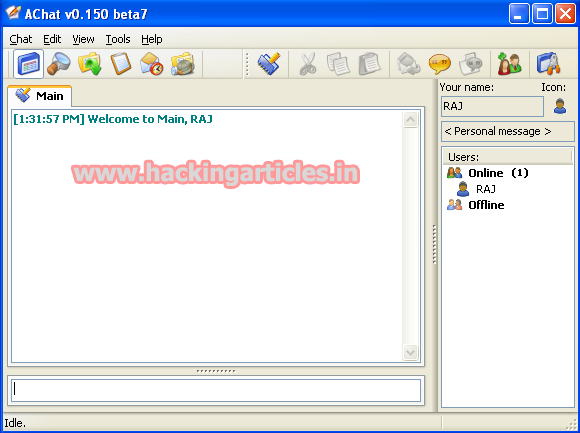Click the orange speech bubble quote icon
Image resolution: width=580 pixels, height=433 pixels.
pos(439,64)
